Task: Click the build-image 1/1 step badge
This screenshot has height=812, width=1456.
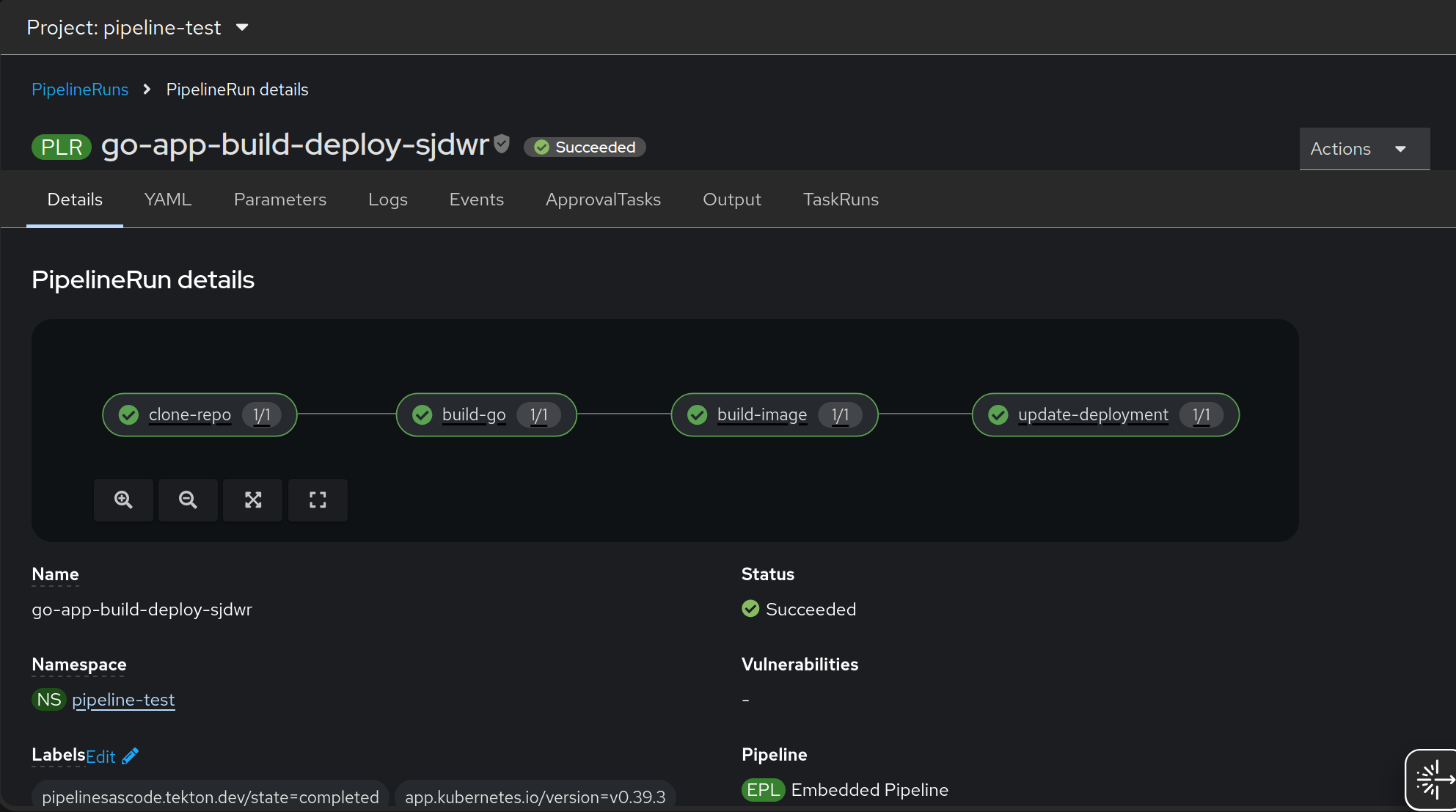Action: point(840,415)
